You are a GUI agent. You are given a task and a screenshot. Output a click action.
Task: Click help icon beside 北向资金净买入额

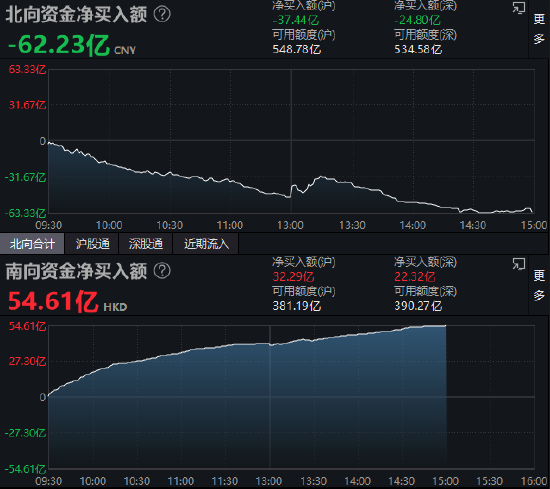coord(162,15)
